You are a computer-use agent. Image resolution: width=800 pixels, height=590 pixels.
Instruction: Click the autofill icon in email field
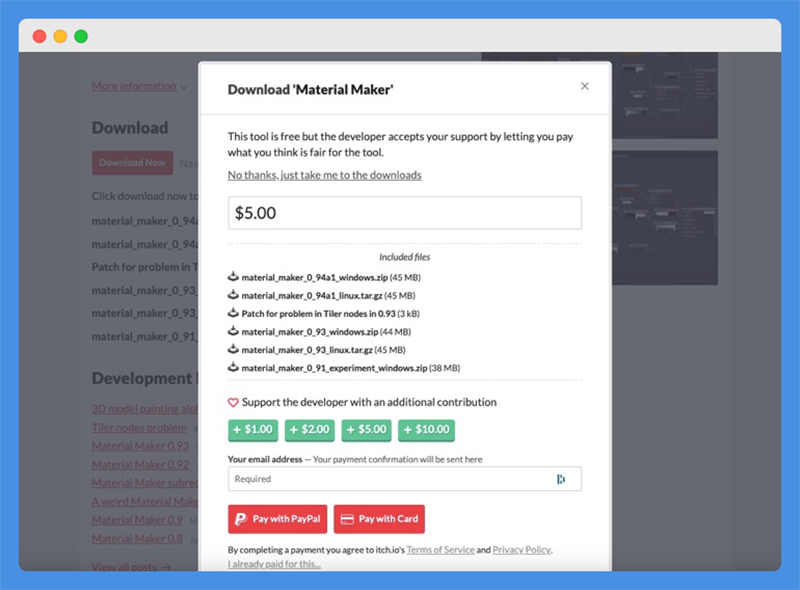(x=561, y=479)
